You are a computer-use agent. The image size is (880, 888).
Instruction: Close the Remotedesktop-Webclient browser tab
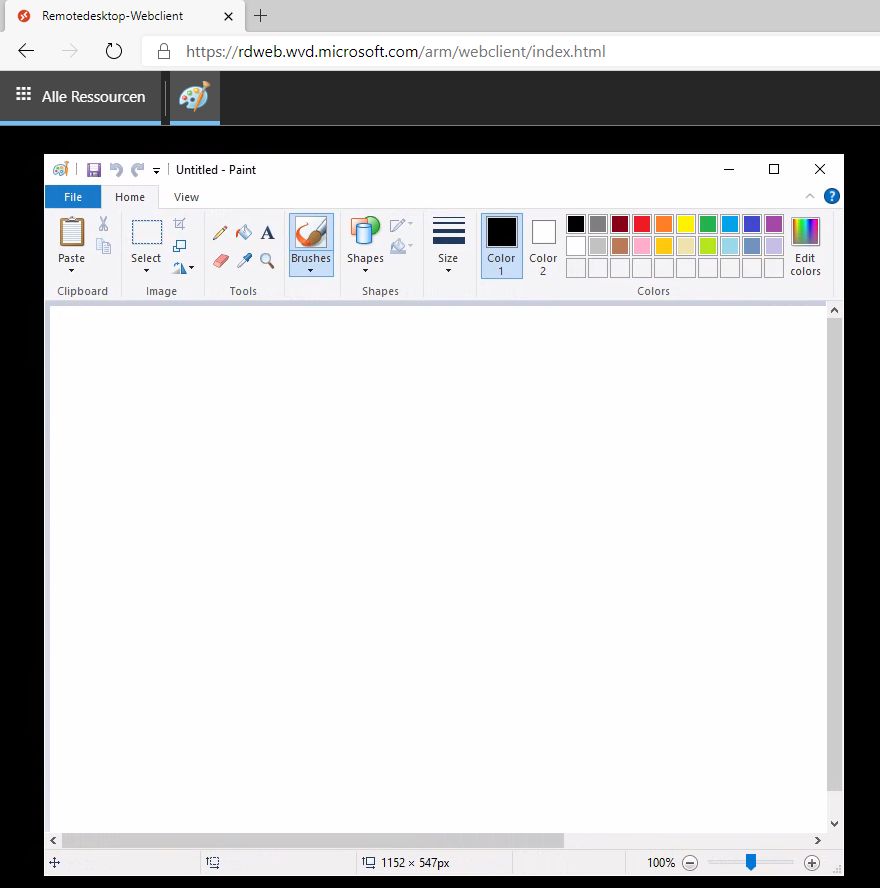coord(228,16)
